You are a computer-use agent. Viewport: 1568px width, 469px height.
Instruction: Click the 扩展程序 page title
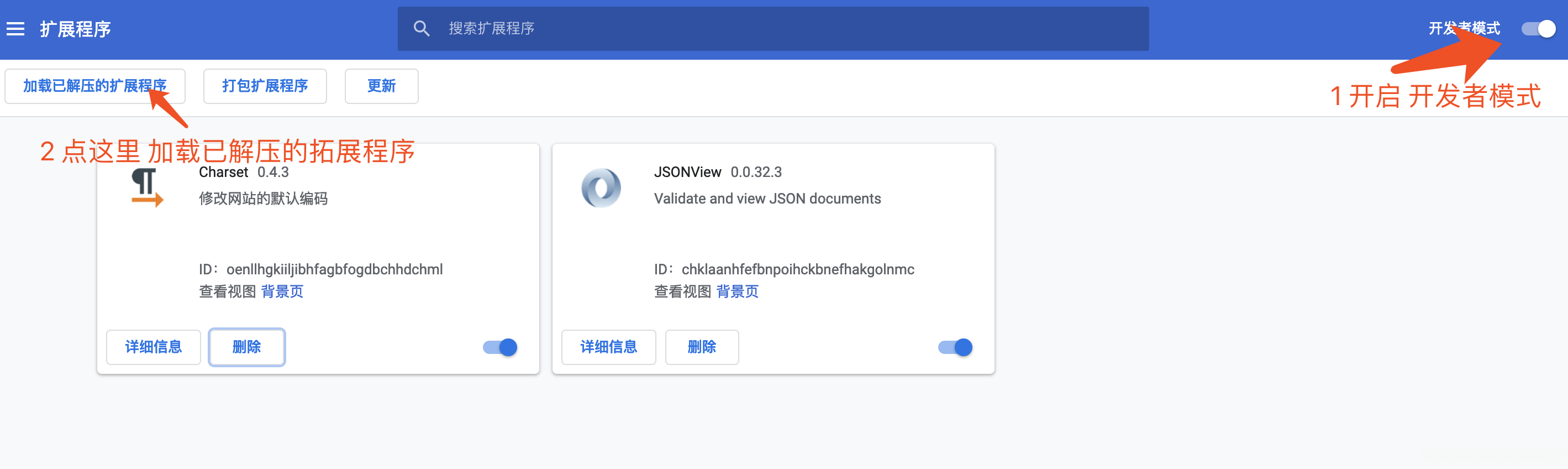[x=76, y=29]
